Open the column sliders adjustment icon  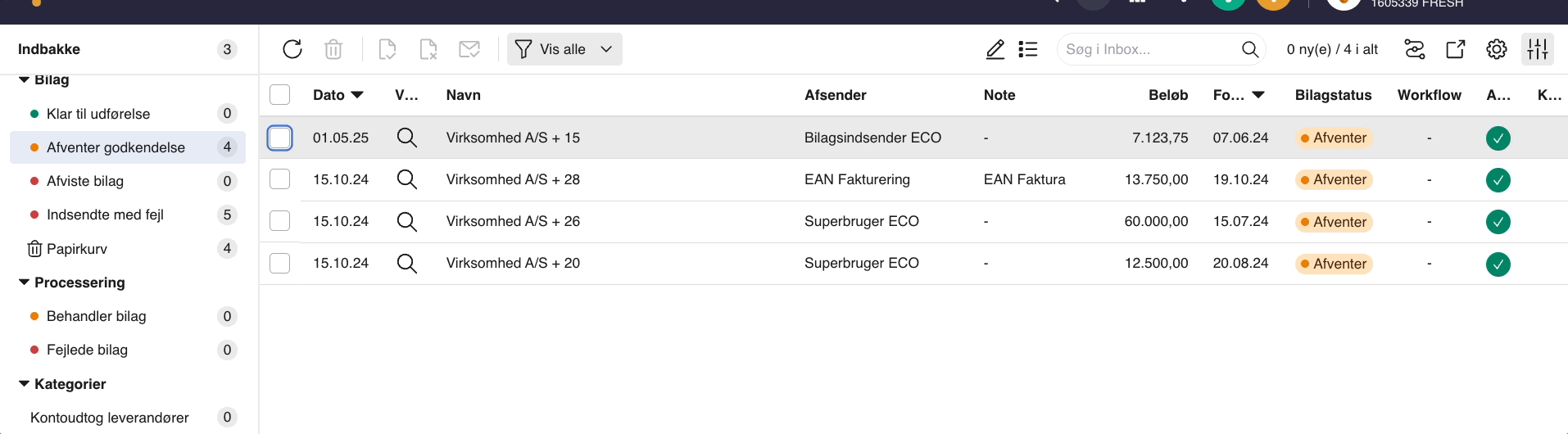[x=1538, y=49]
